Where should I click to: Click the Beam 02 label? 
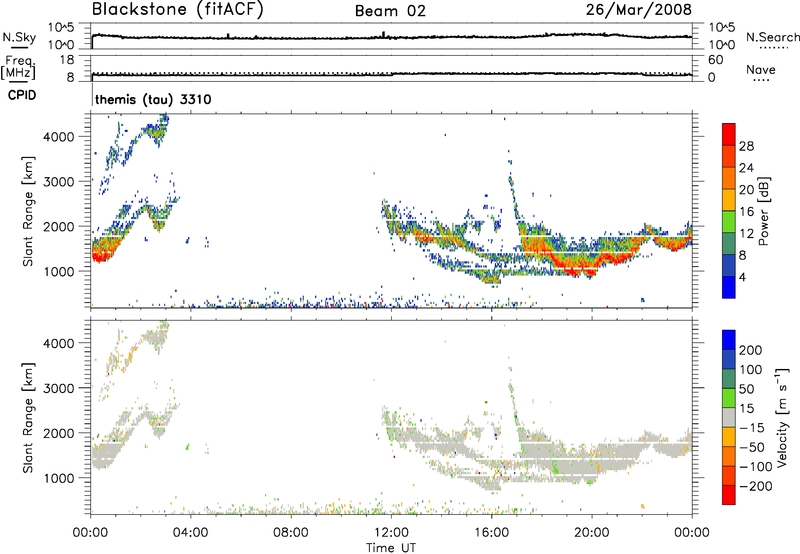click(x=390, y=11)
